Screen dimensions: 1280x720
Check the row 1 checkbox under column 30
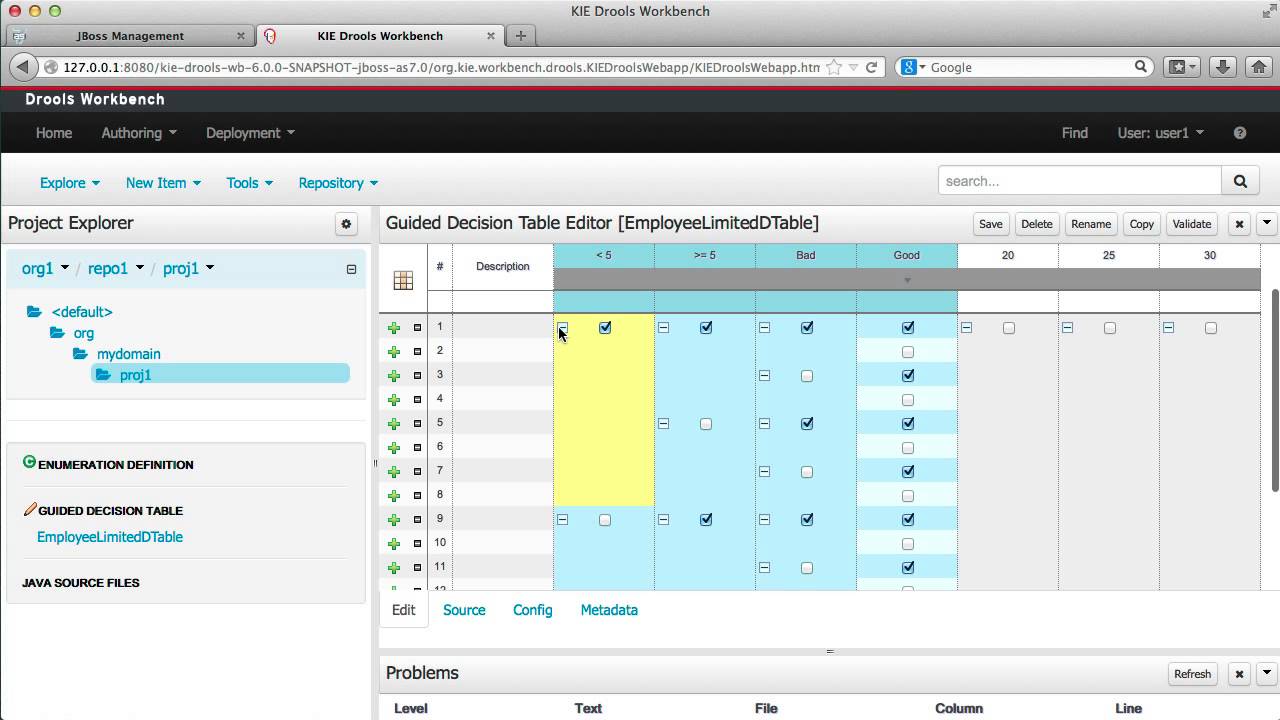pos(1211,328)
